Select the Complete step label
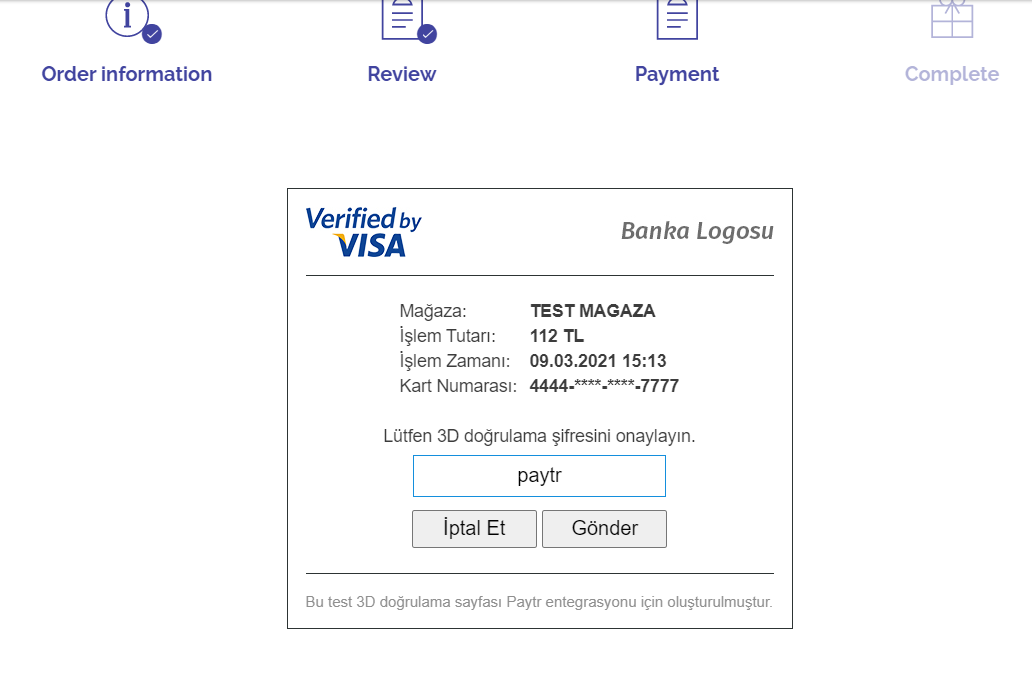The width and height of the screenshot is (1032, 681). (x=952, y=74)
